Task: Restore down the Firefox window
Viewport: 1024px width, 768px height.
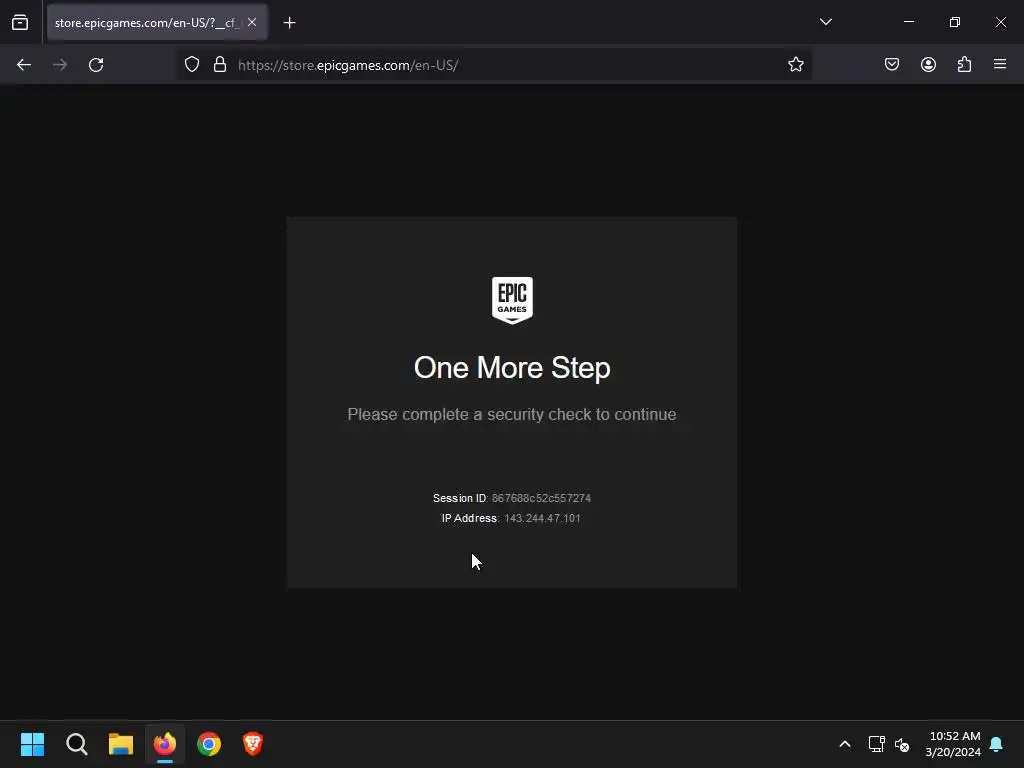Action: pos(955,22)
